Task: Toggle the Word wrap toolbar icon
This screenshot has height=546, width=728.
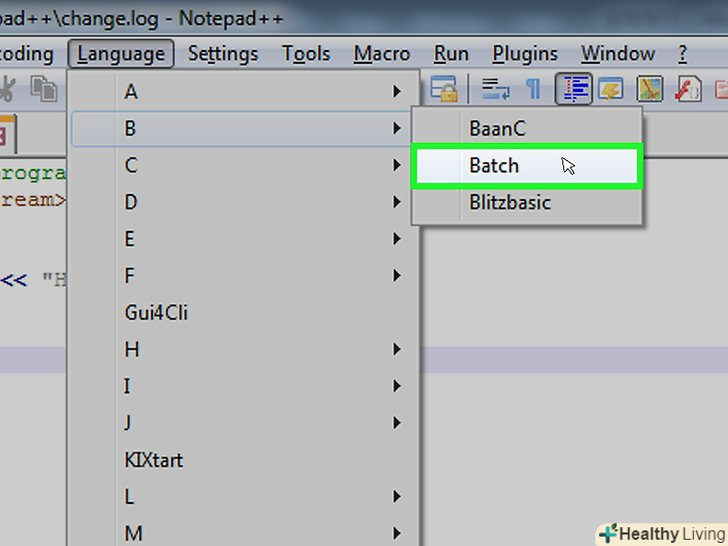Action: 495,88
